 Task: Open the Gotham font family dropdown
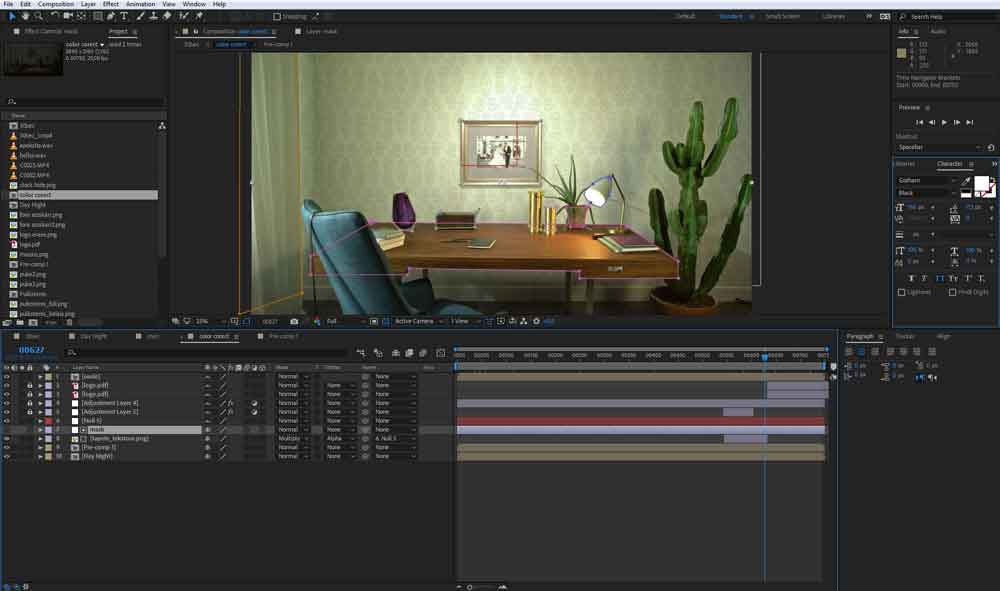[x=927, y=181]
